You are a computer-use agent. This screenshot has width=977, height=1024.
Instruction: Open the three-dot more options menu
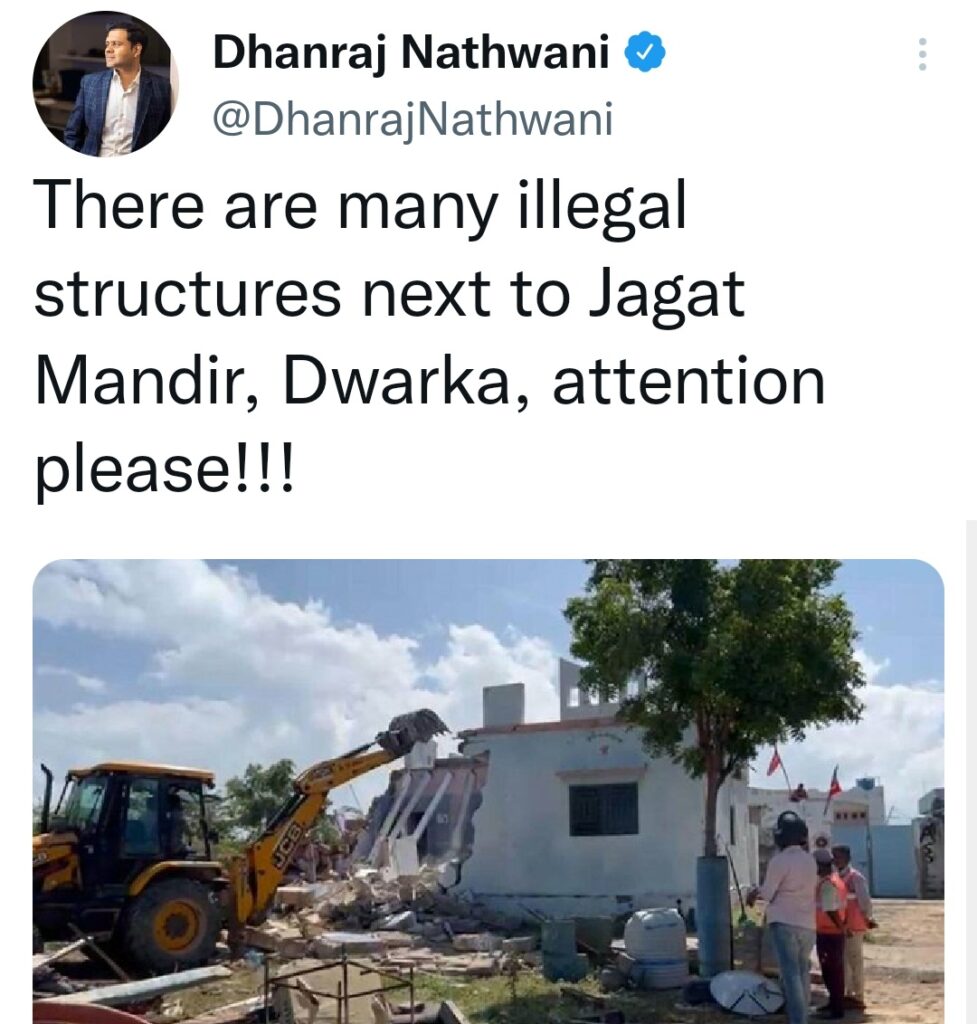pyautogui.click(x=922, y=54)
